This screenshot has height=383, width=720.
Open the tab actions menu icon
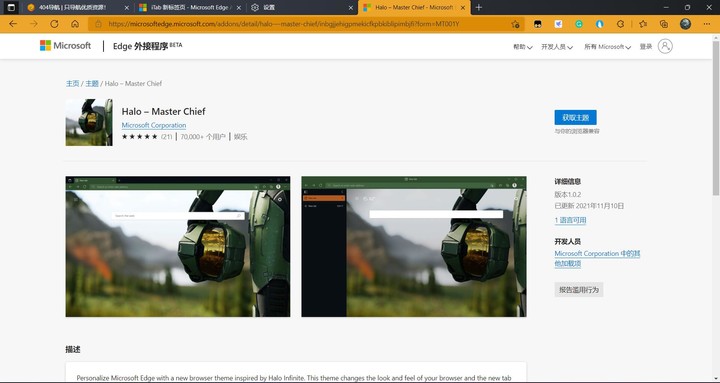(11, 7)
